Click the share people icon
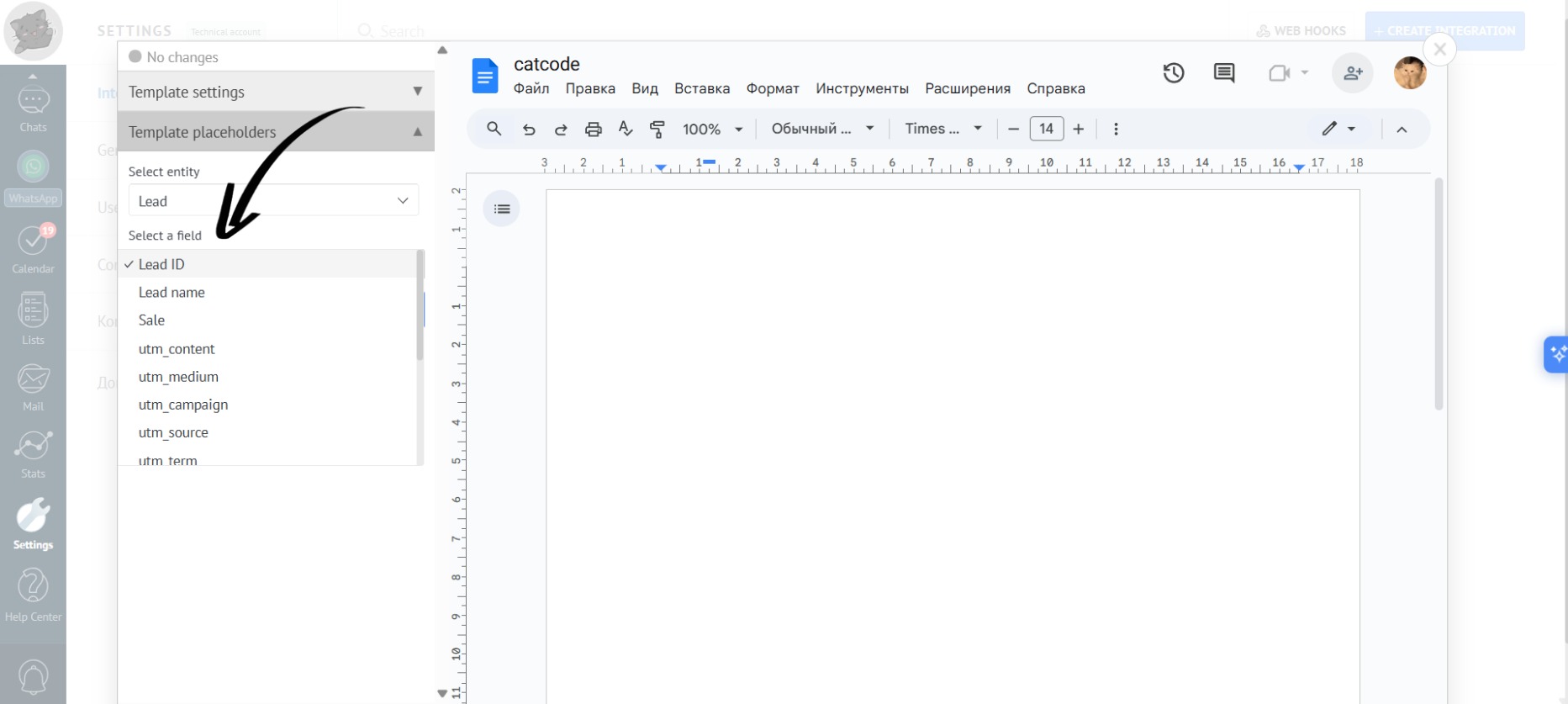 [1352, 73]
